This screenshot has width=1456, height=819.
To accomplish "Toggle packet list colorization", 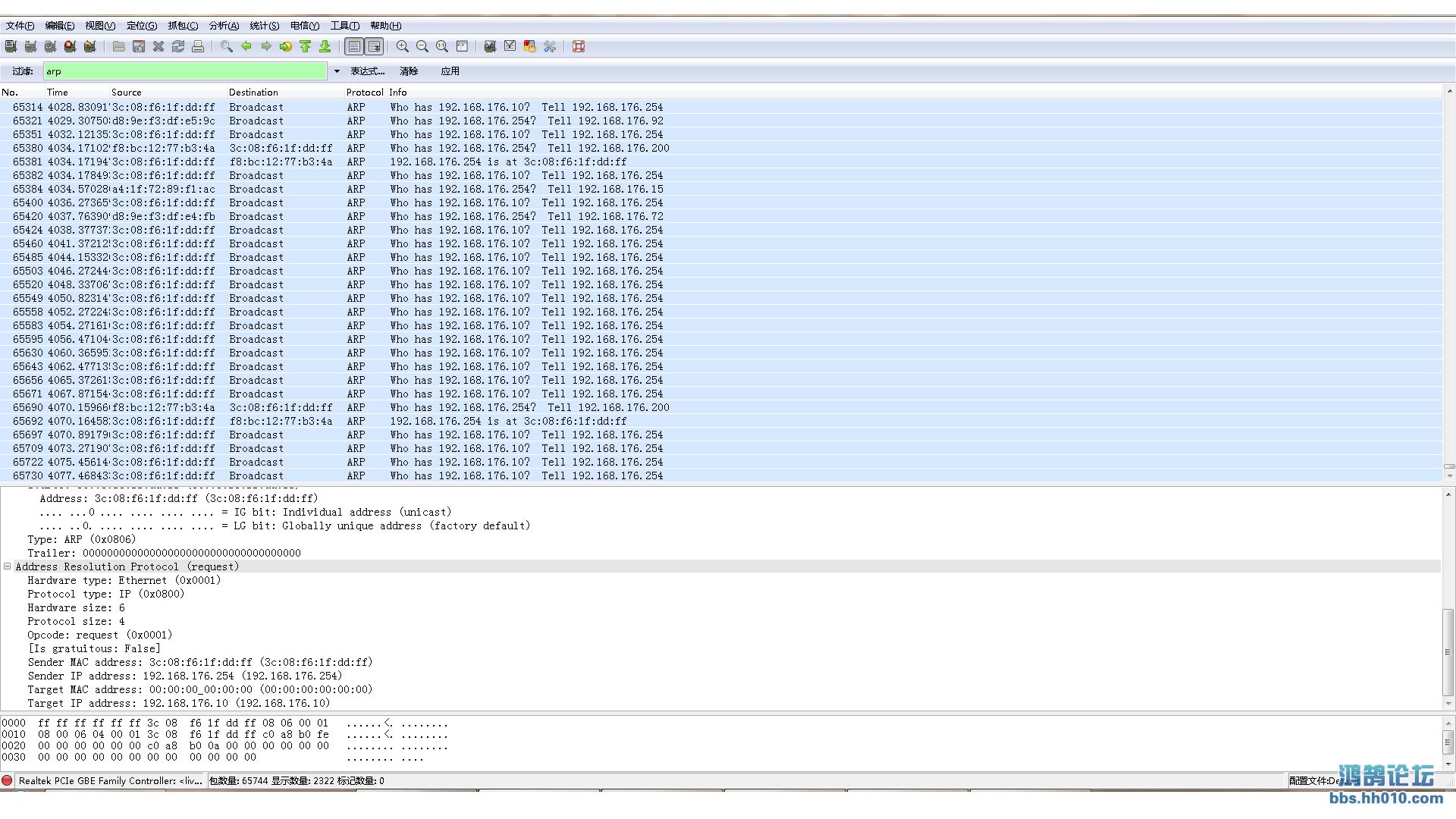I will click(x=354, y=46).
